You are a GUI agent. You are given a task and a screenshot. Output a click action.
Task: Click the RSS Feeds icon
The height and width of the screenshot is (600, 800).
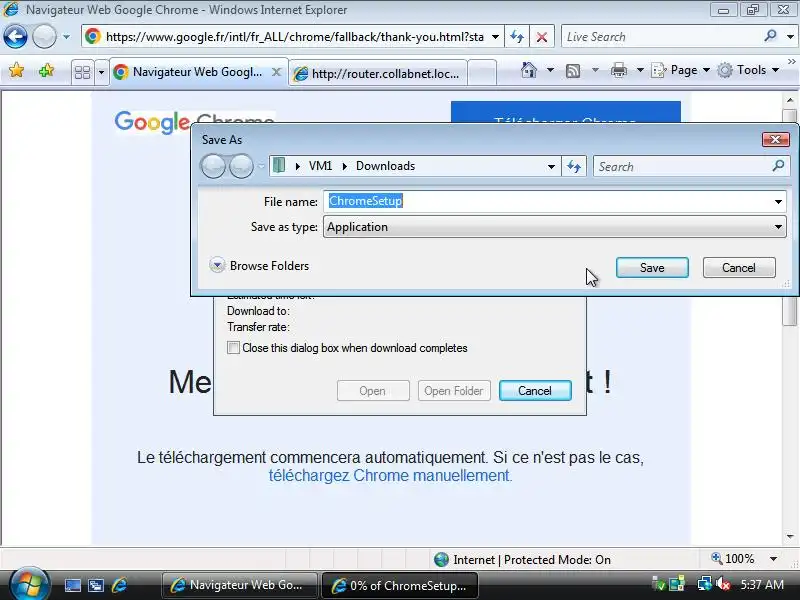click(x=573, y=70)
